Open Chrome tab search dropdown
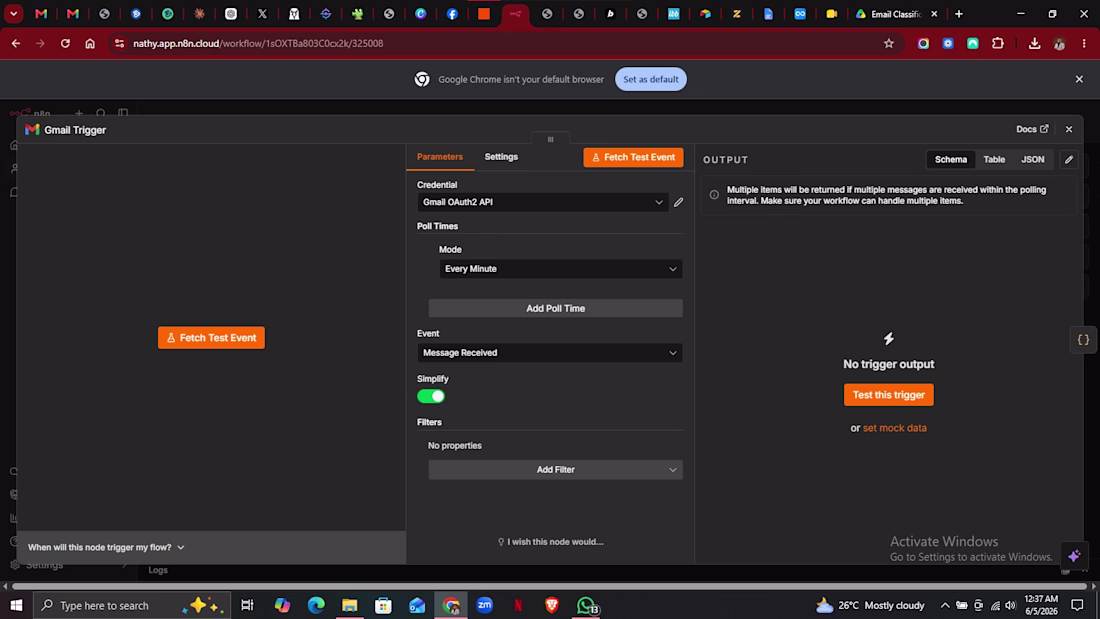1100x619 pixels. click(x=13, y=14)
